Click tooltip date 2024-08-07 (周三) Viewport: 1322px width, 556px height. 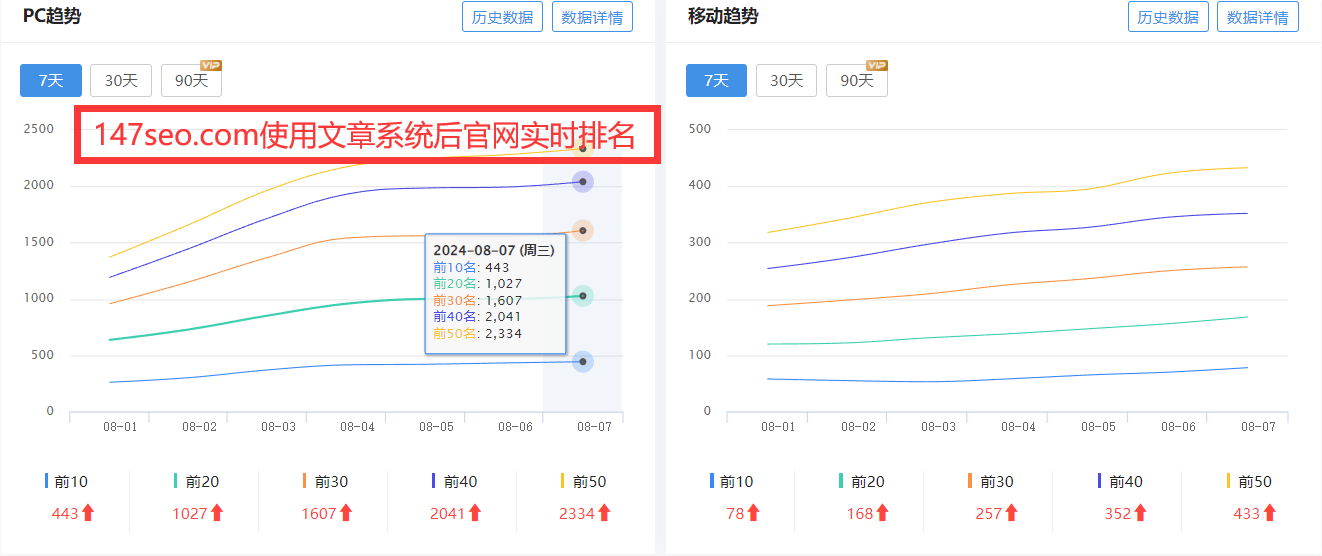[x=494, y=251]
